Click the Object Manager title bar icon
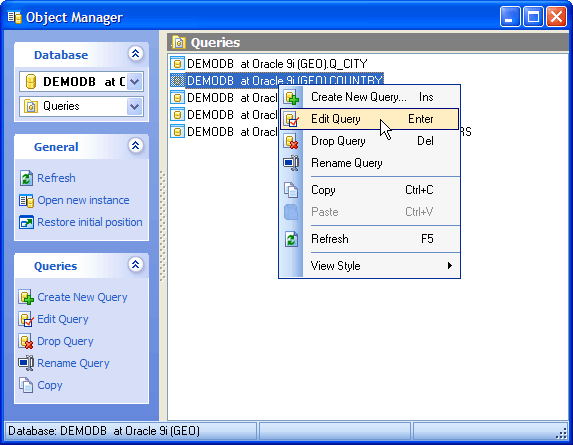 pos(15,17)
